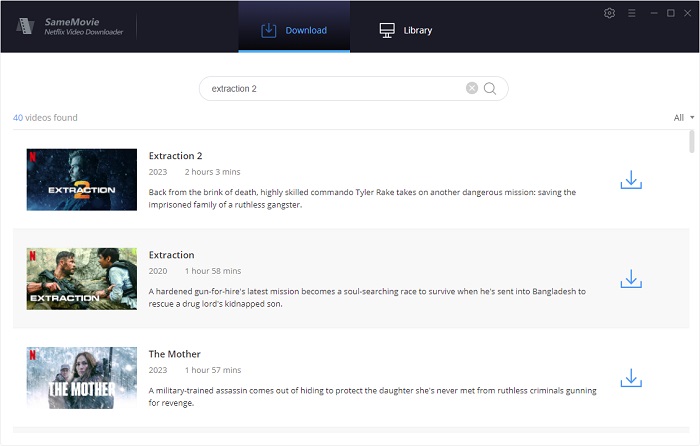Click the magnifying glass search icon
This screenshot has width=700, height=446.
pos(491,88)
